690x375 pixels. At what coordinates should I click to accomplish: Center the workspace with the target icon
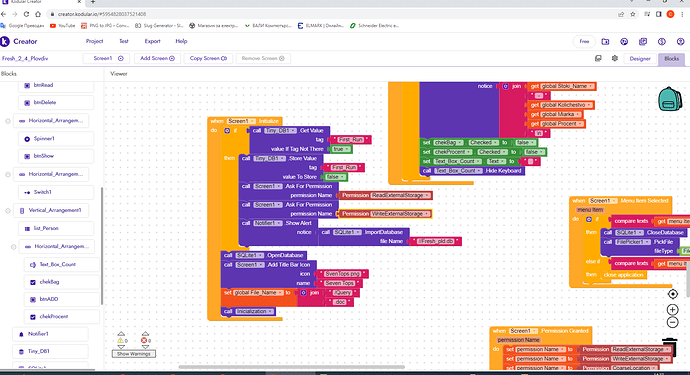click(x=672, y=294)
